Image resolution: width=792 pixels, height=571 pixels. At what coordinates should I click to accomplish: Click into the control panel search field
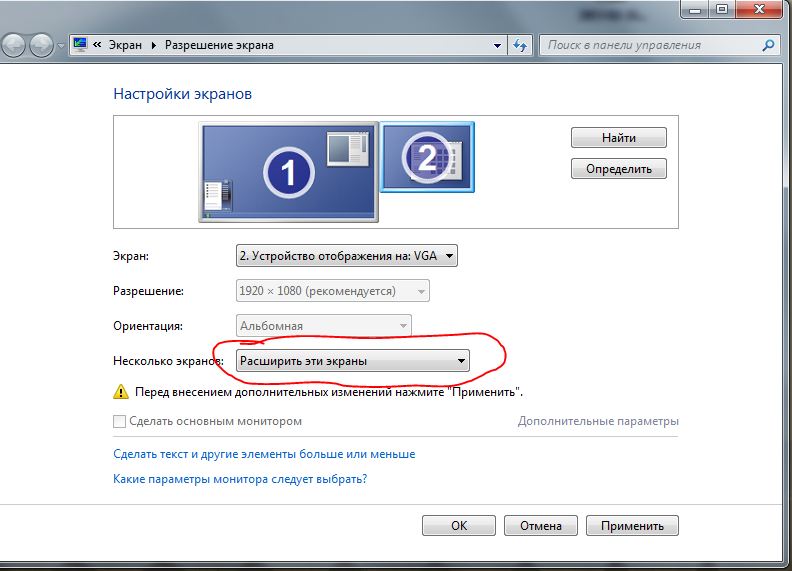[650, 45]
